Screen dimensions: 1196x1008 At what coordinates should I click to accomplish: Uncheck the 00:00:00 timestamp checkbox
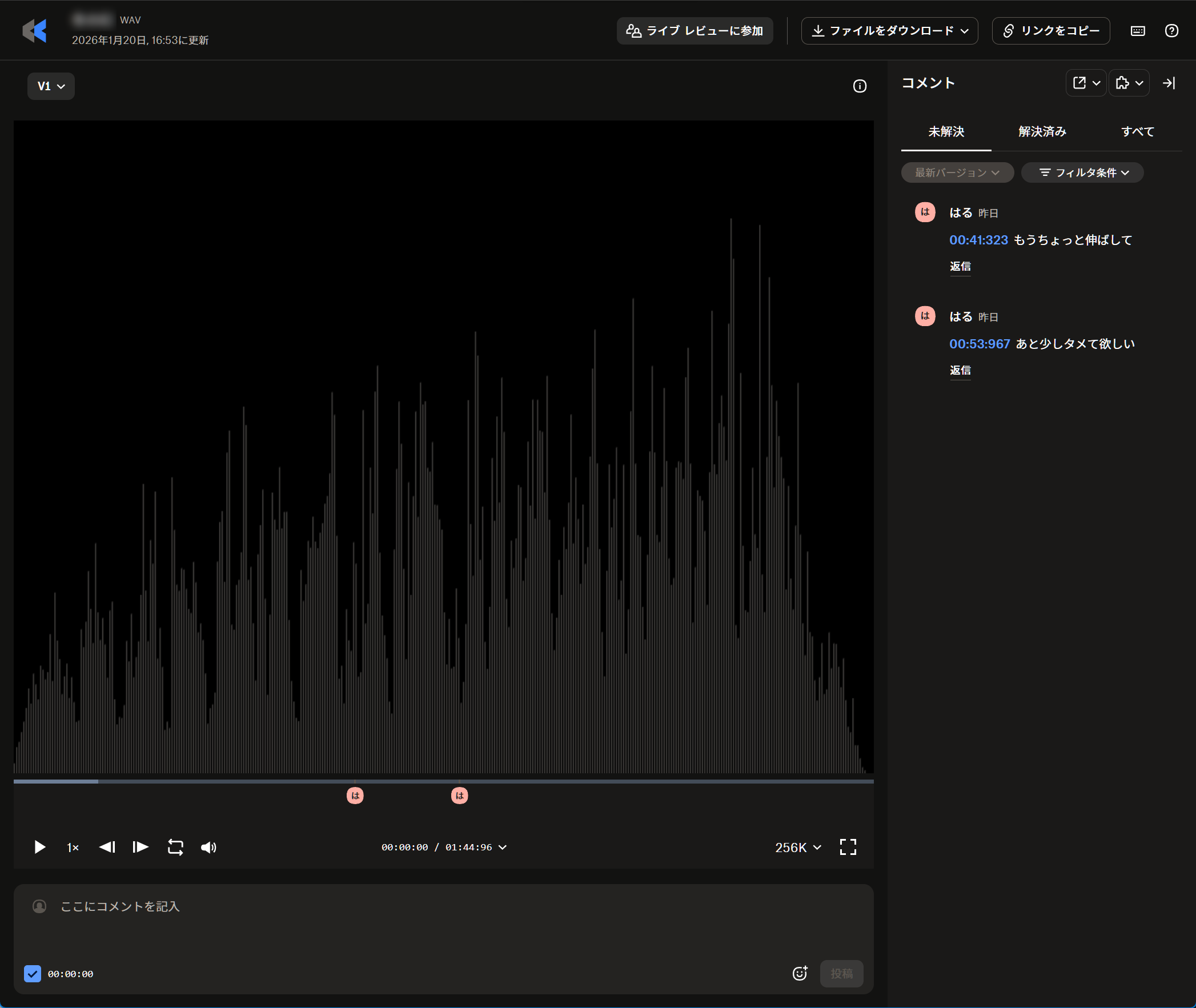tap(33, 974)
